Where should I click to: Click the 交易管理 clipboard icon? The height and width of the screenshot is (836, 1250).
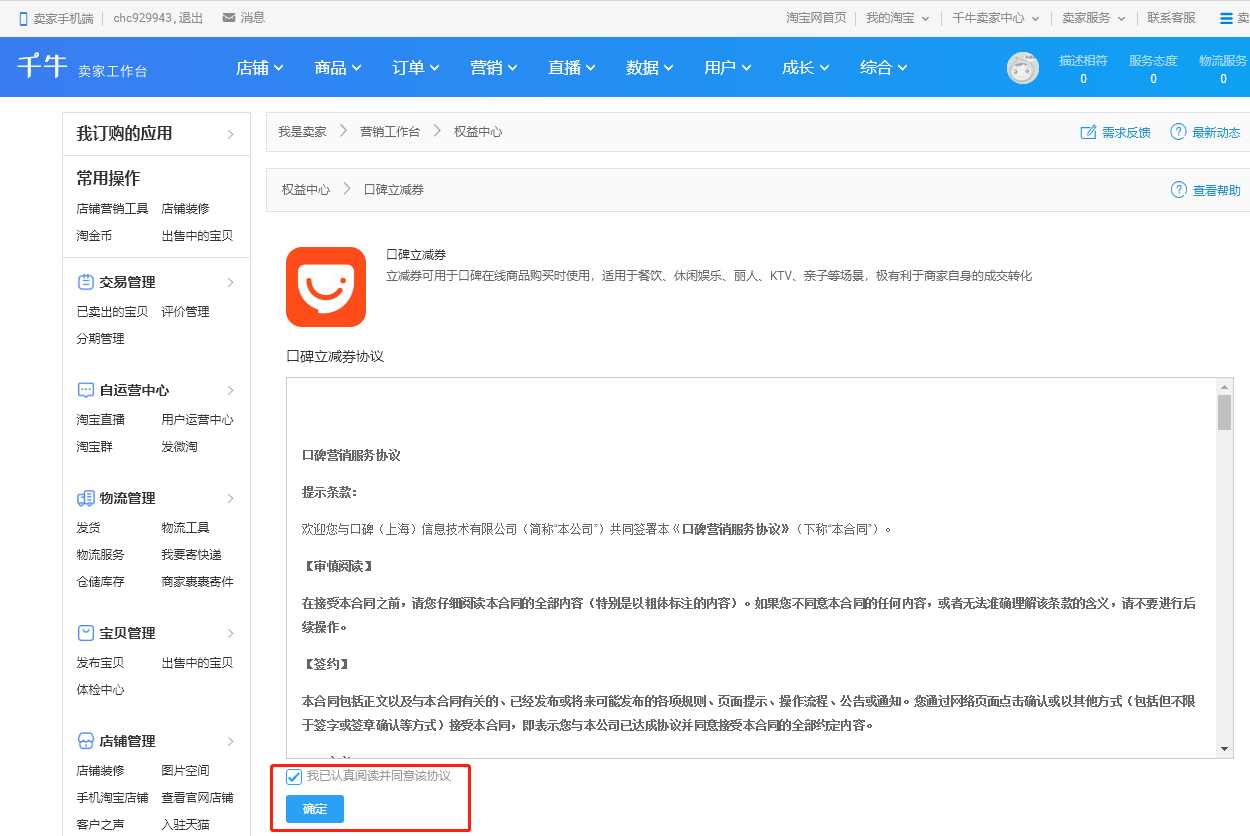[x=86, y=282]
